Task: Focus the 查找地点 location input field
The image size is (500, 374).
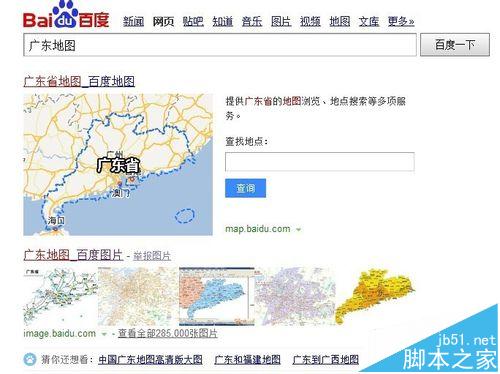Action: pos(320,162)
